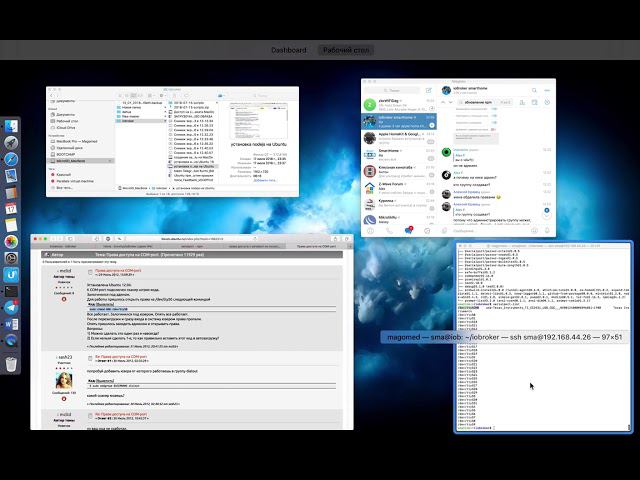This screenshot has height=480, width=640.
Task: Select rightmost Safari tab Права доступа на COM-port
Action: pyautogui.click(x=316, y=246)
